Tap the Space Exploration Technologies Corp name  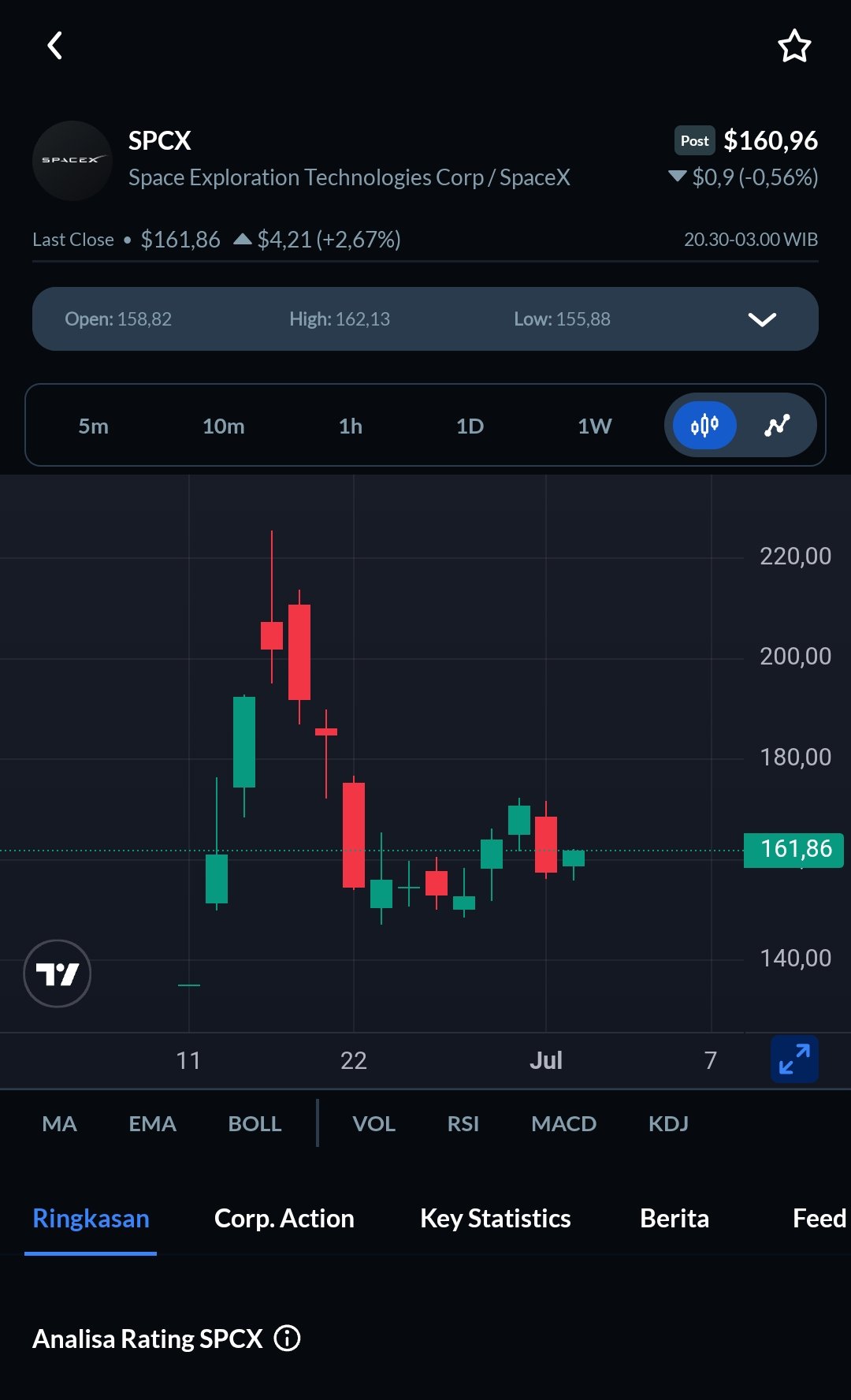point(349,177)
